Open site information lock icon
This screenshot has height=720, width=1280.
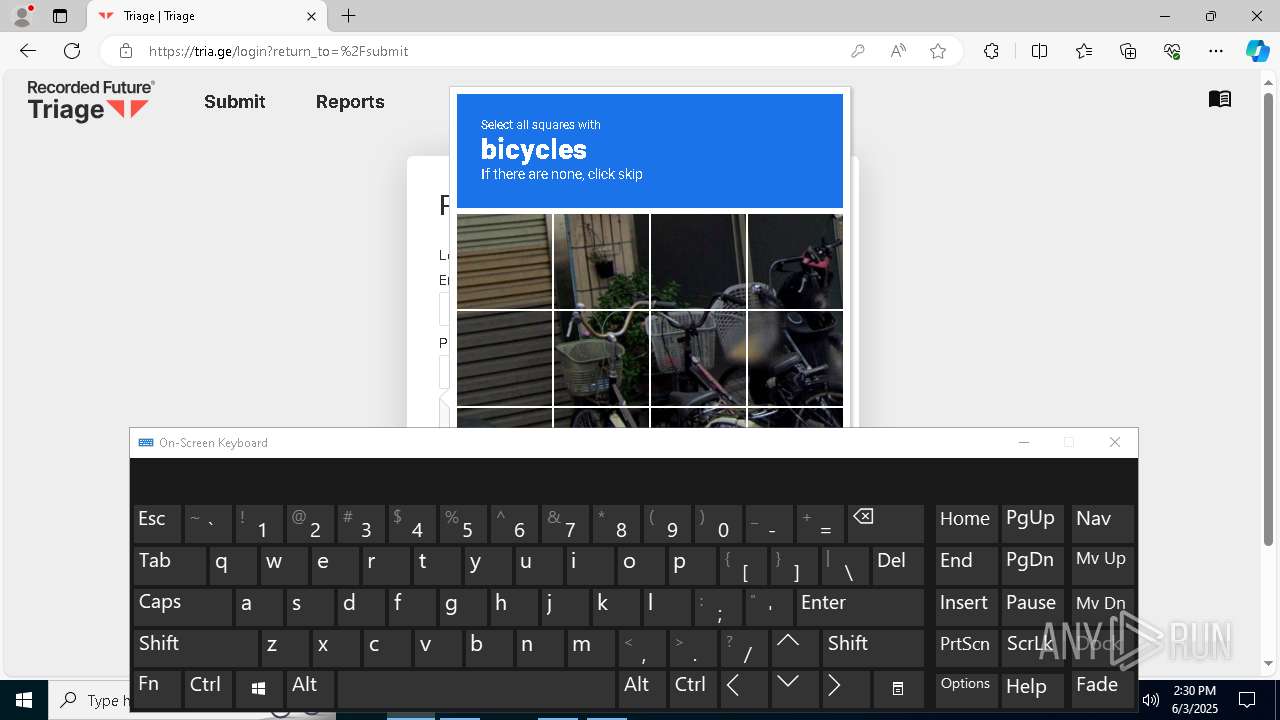pos(126,51)
